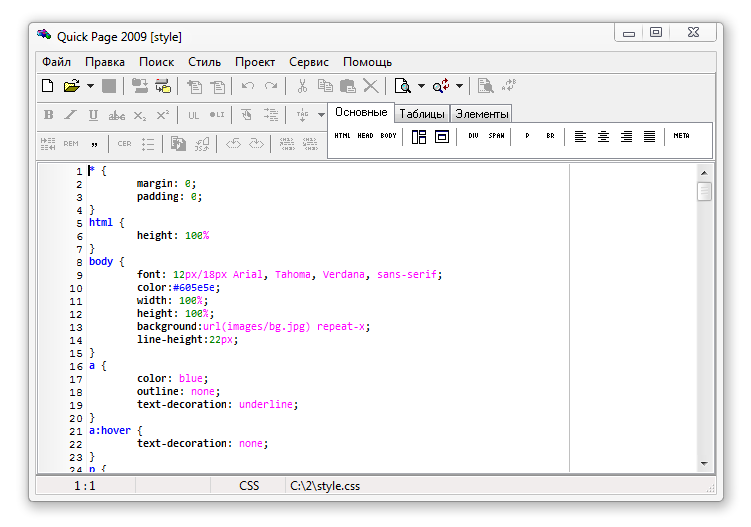This screenshot has height=527, width=751.
Task: Click the redo arrow icon
Action: click(x=271, y=86)
